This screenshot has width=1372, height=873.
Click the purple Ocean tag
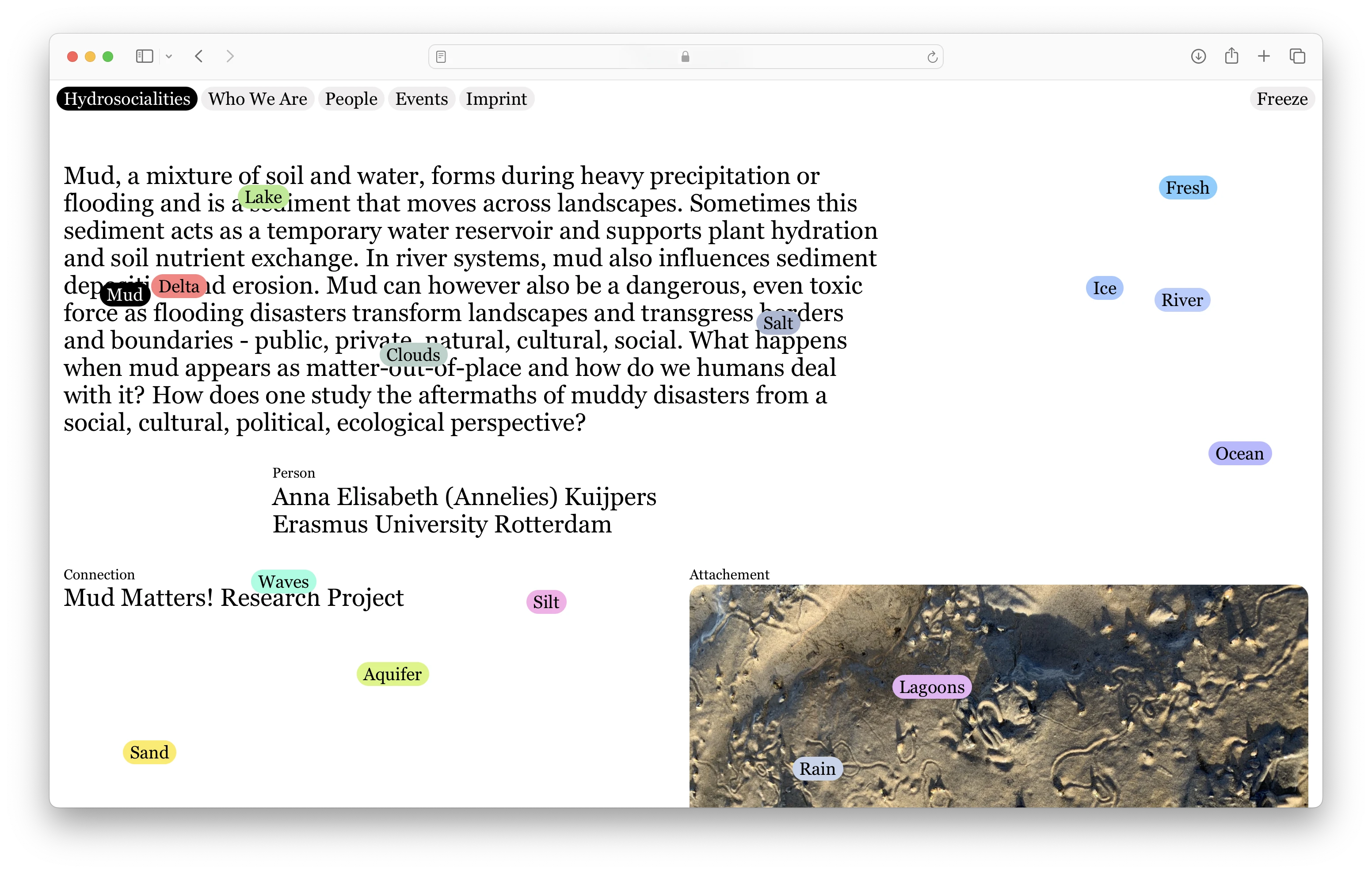(x=1239, y=453)
